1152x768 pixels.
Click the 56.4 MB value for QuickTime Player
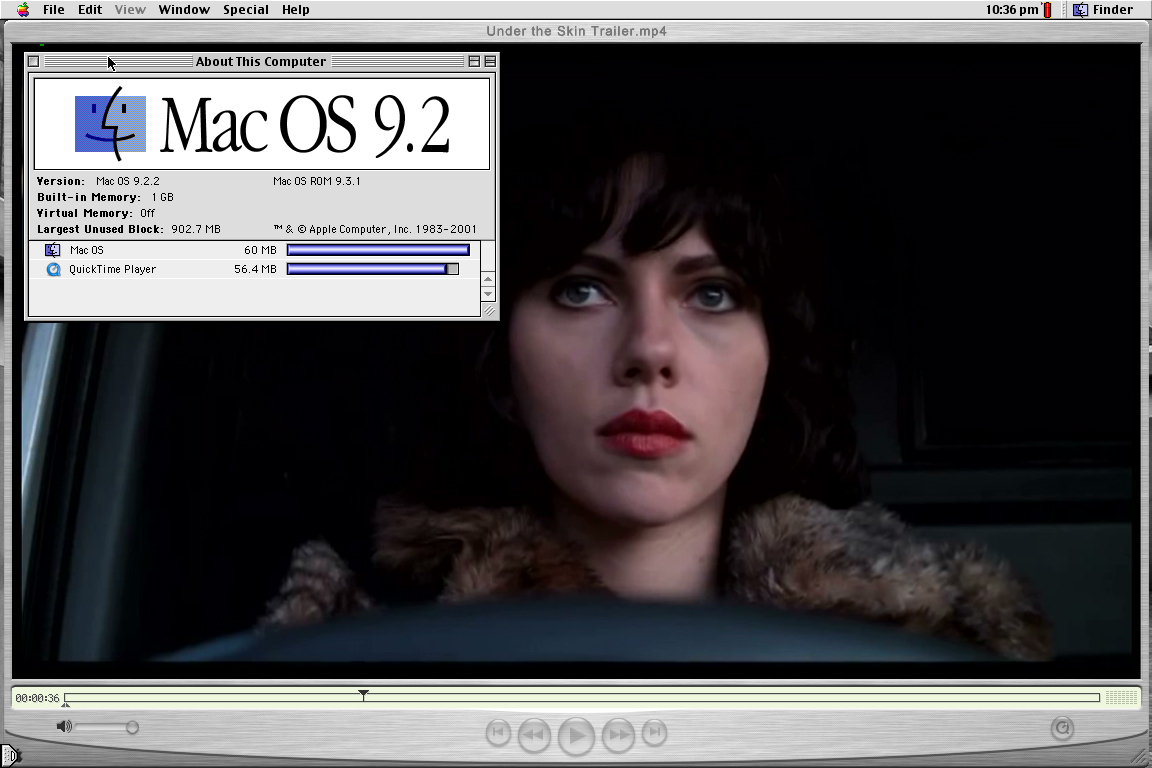click(255, 269)
